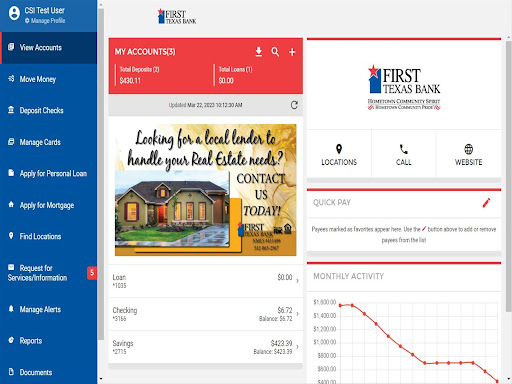This screenshot has height=384, width=512.
Task: Refresh the account balances
Action: (294, 105)
